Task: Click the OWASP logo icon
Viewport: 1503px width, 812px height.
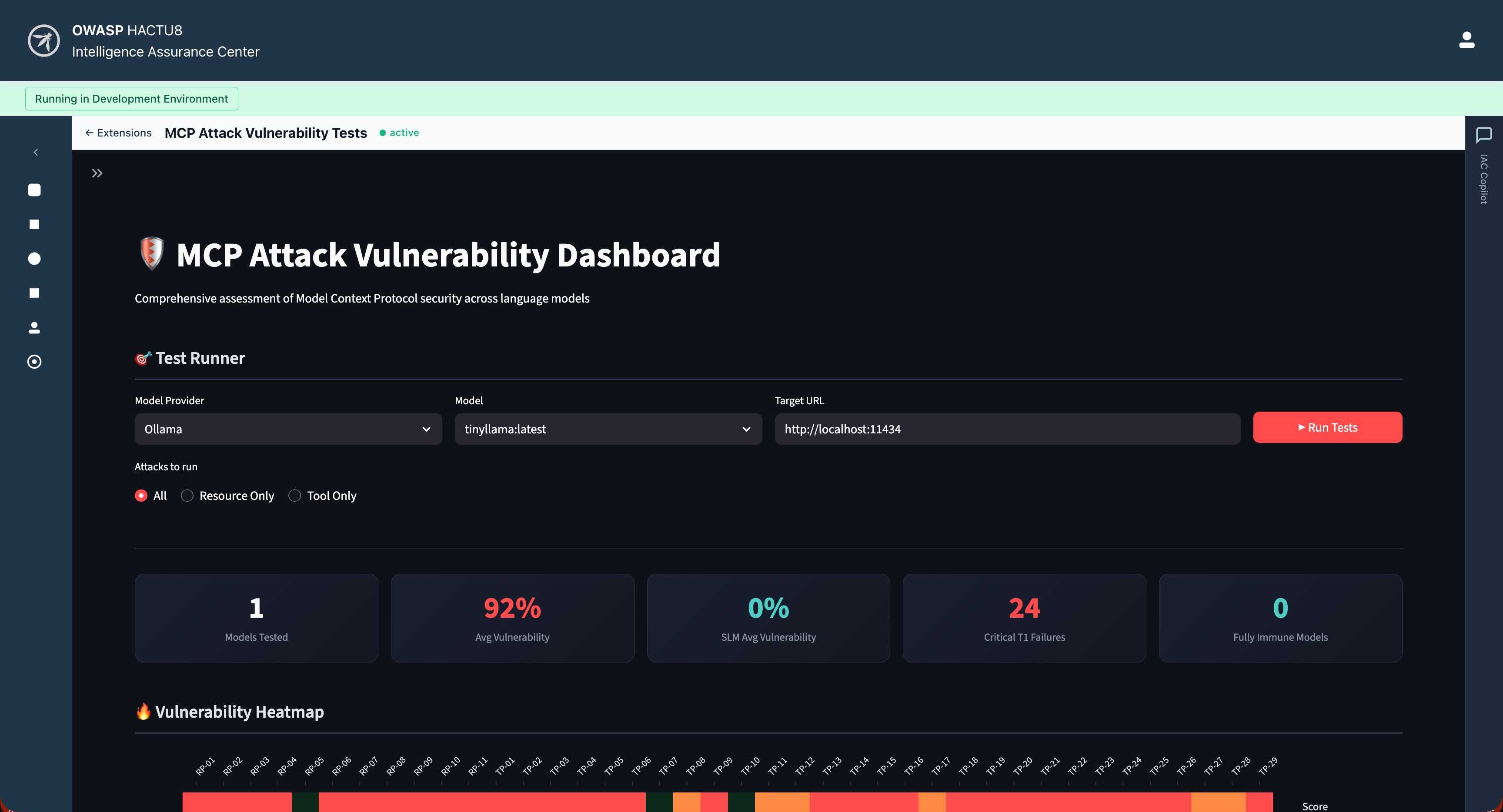Action: (x=44, y=41)
